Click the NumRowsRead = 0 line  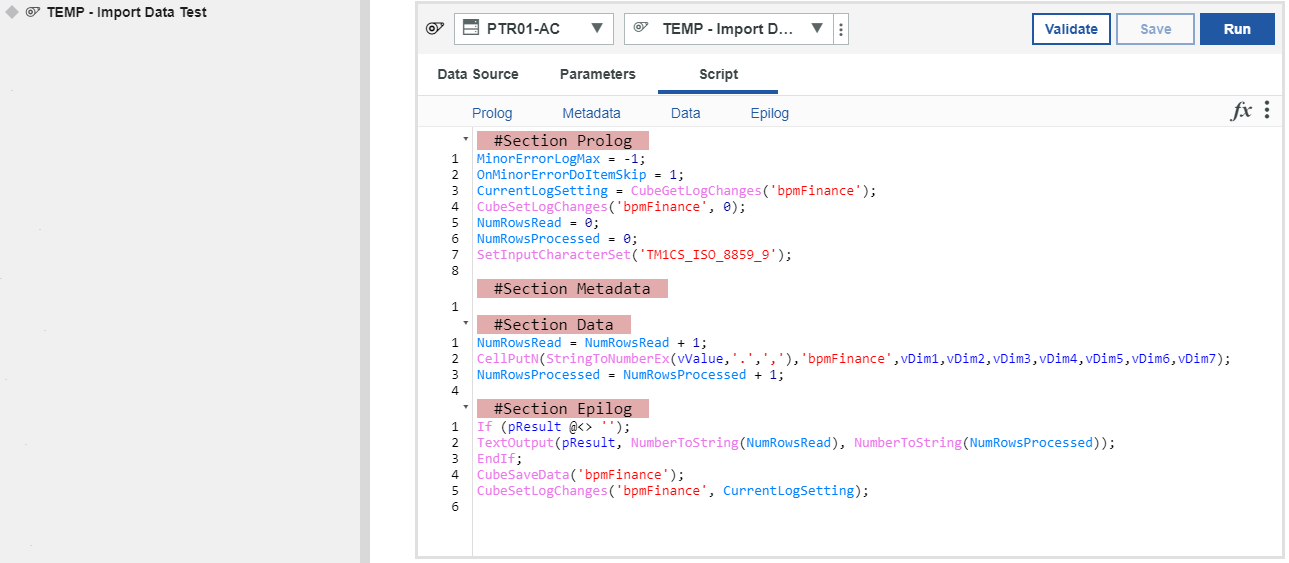point(538,222)
